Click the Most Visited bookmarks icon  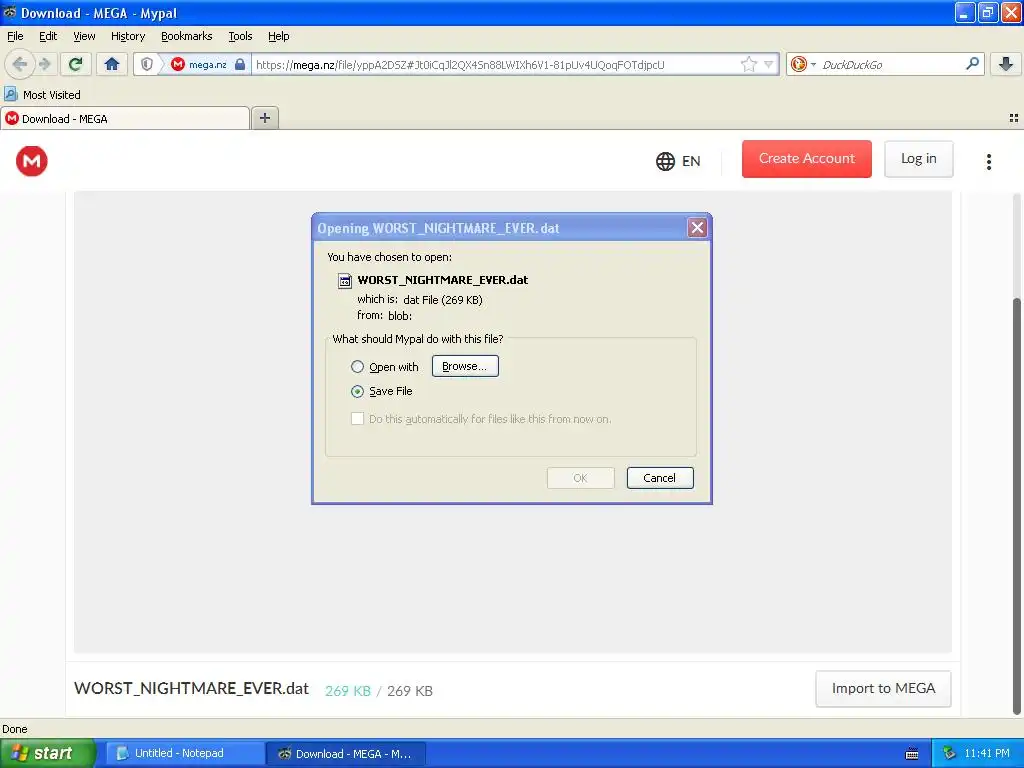coord(10,94)
